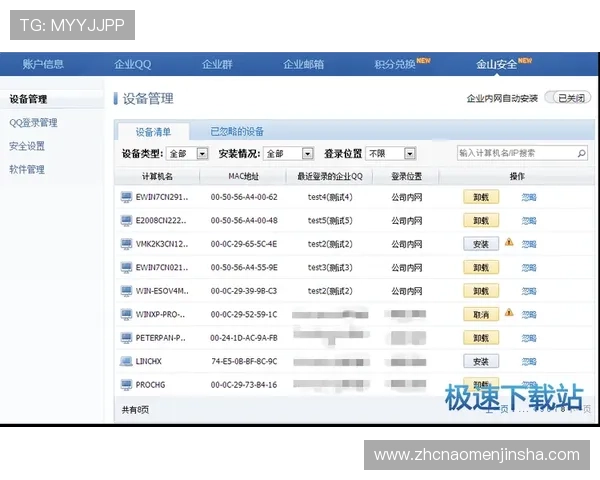The height and width of the screenshot is (480, 600).
Task: Open the 企业邮箱 top menu
Action: [303, 64]
